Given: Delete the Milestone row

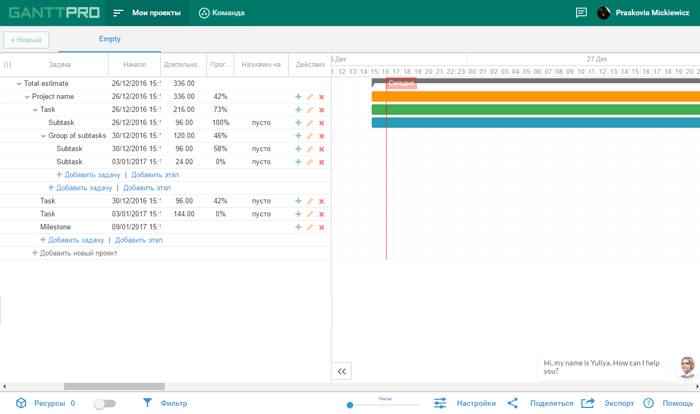Looking at the screenshot, I should pos(321,227).
